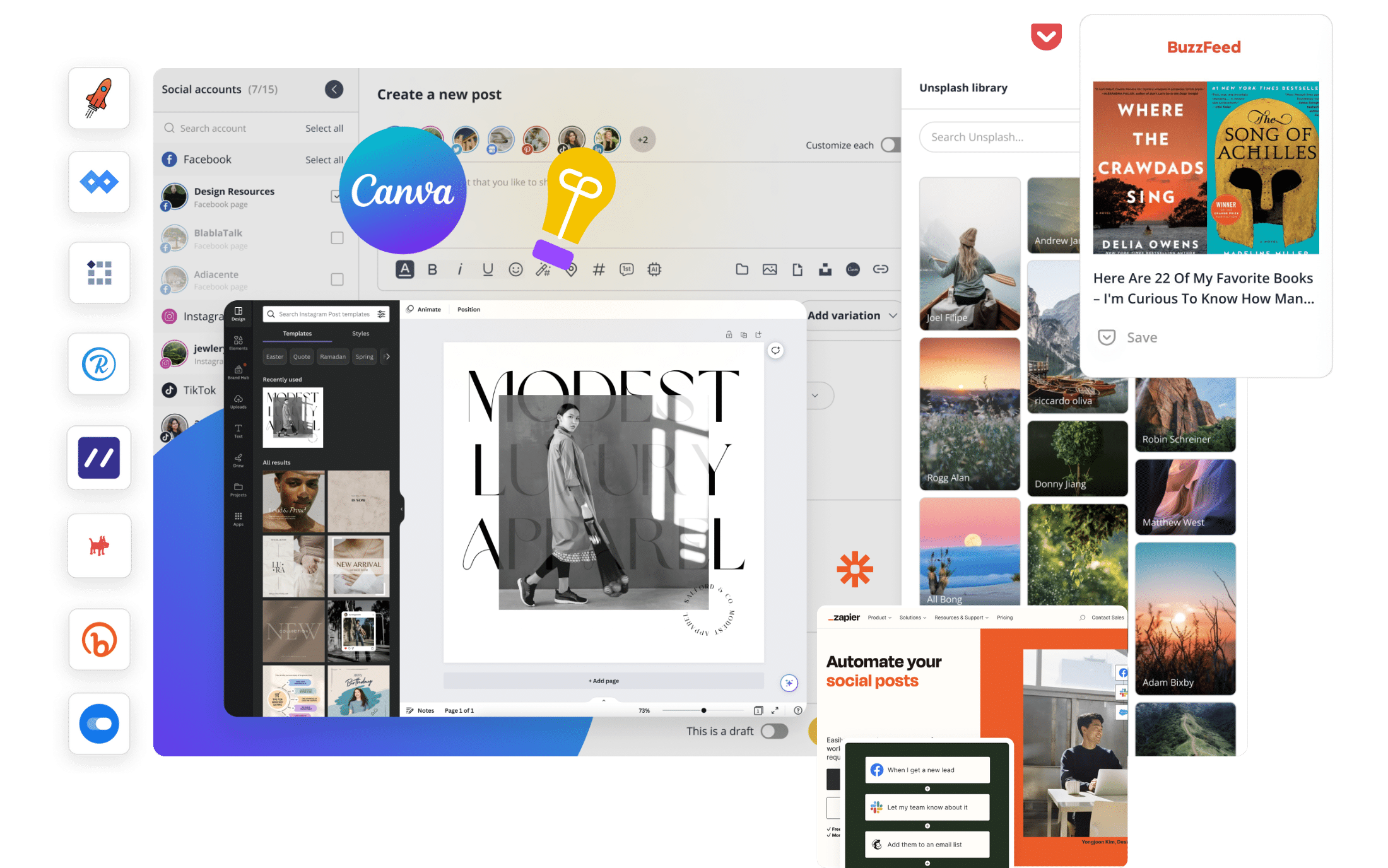This screenshot has height=868, width=1388.
Task: Open Canva from the round toolbar icon
Action: click(853, 269)
